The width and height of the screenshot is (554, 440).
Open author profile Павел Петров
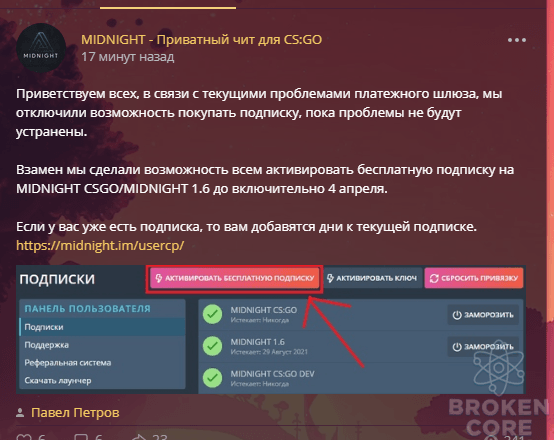click(75, 412)
